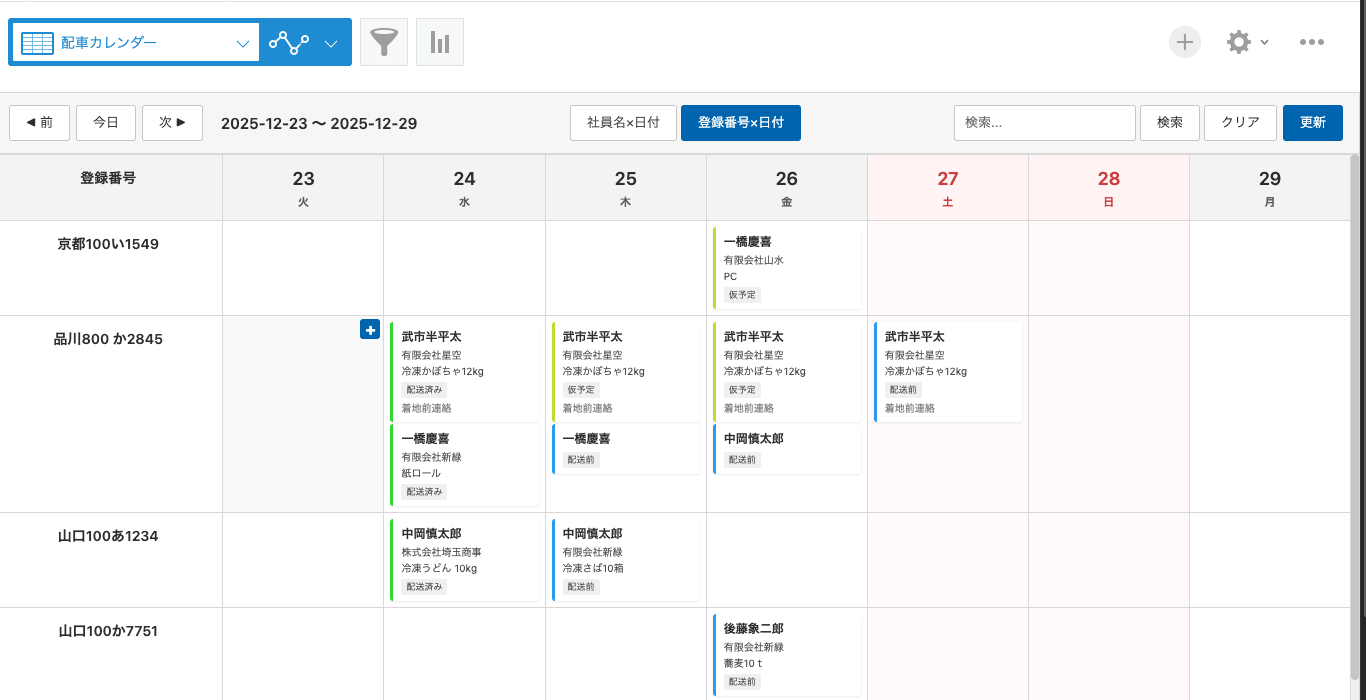This screenshot has width=1366, height=700.
Task: Open 中岡慎太郎 card in 品川800 か2845 row
Action: [787, 449]
